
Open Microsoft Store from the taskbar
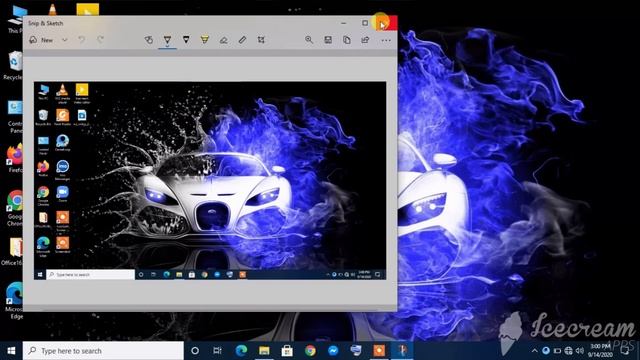287,351
